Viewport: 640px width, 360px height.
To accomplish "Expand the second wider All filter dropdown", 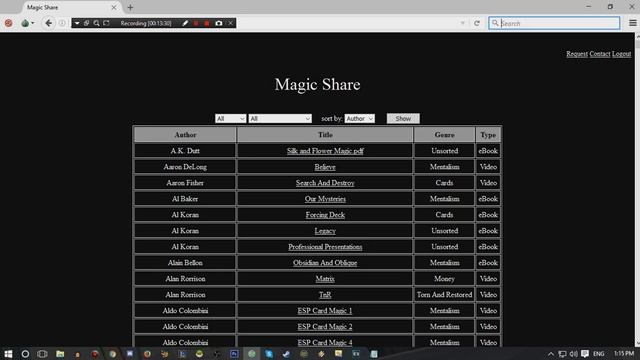I will tap(280, 118).
